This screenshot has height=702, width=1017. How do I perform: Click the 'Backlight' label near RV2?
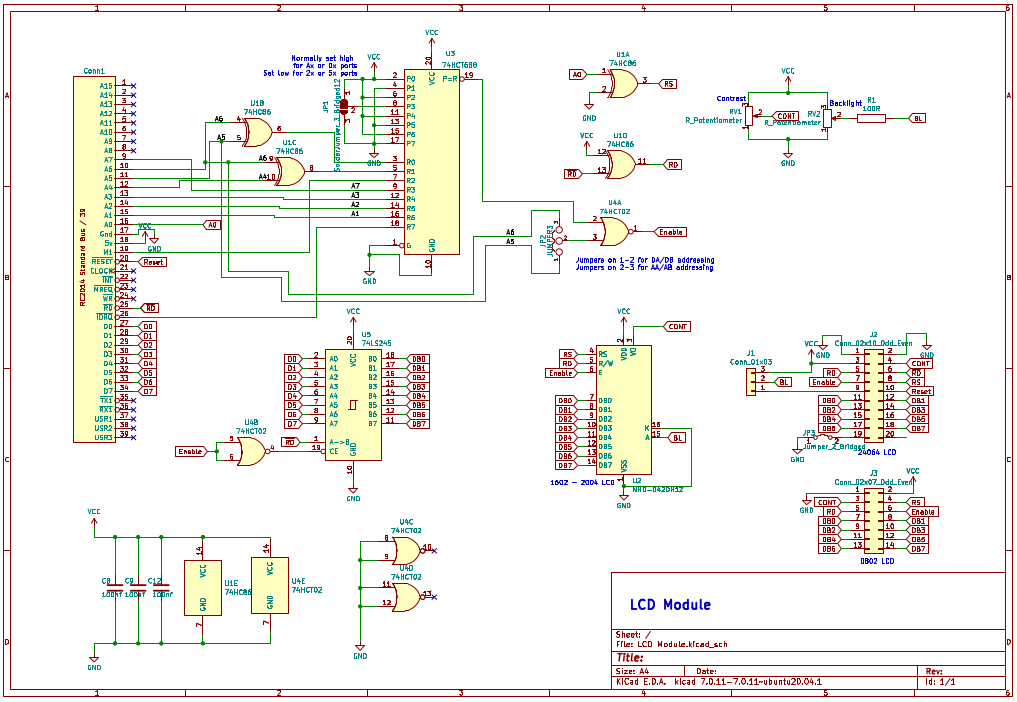coord(846,103)
